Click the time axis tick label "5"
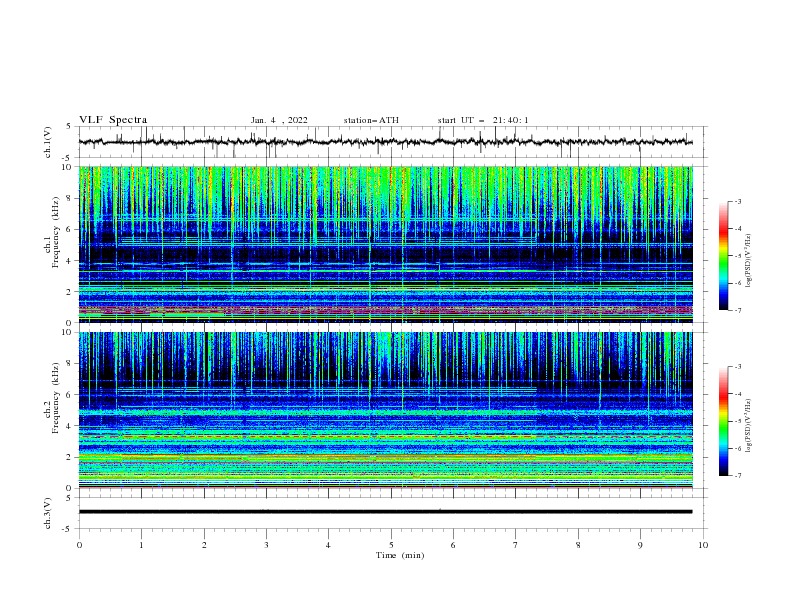 click(x=391, y=545)
